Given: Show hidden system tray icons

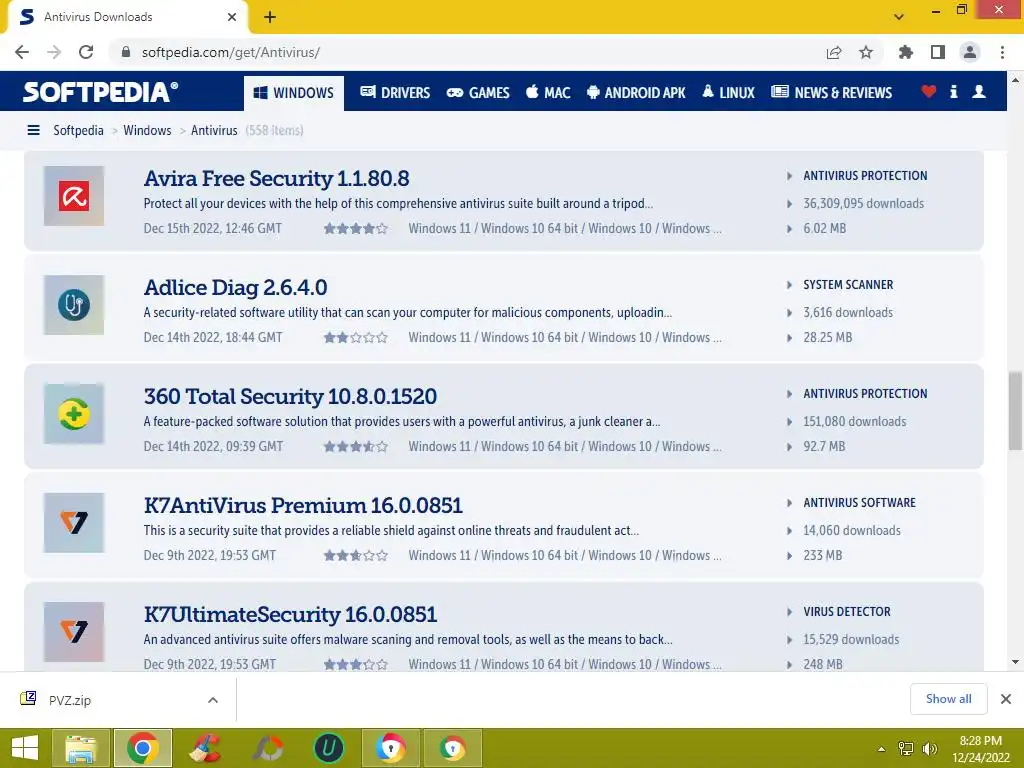Looking at the screenshot, I should point(882,748).
